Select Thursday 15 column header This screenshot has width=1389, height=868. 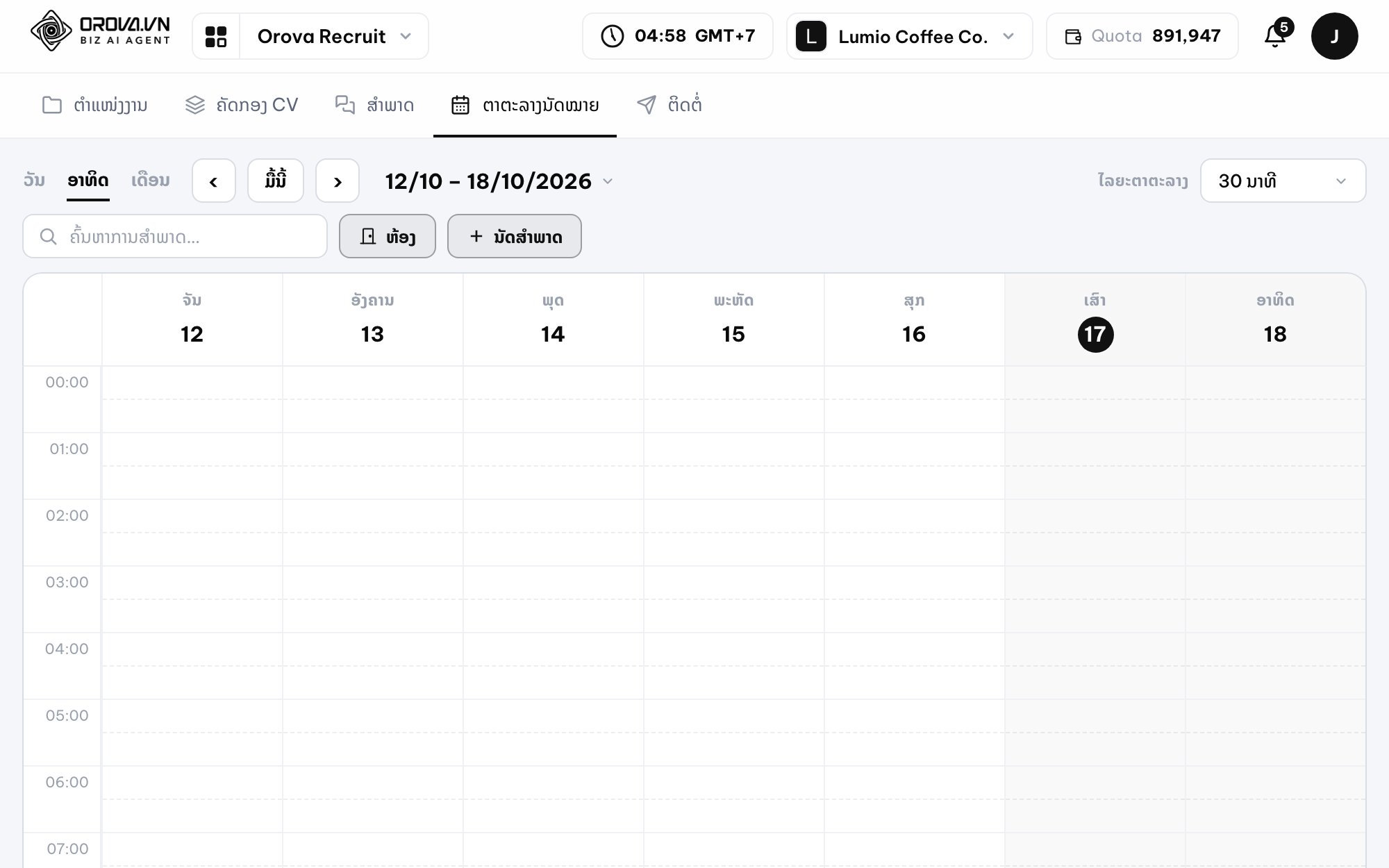click(734, 319)
